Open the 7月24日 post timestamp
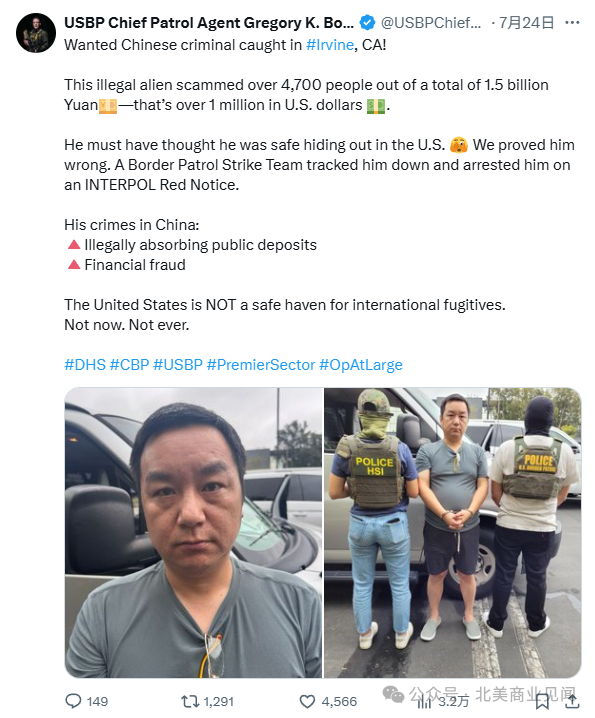 coord(527,22)
